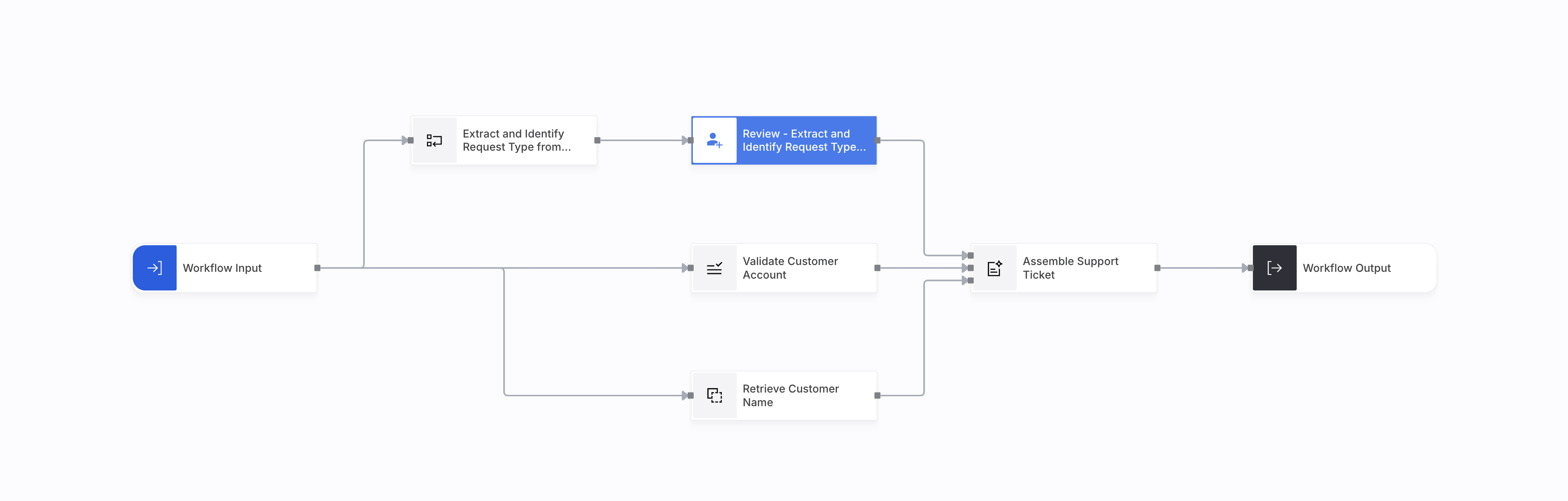The width and height of the screenshot is (1568, 501).
Task: Select the Extract and Identify Request Type node
Action: tap(516, 141)
